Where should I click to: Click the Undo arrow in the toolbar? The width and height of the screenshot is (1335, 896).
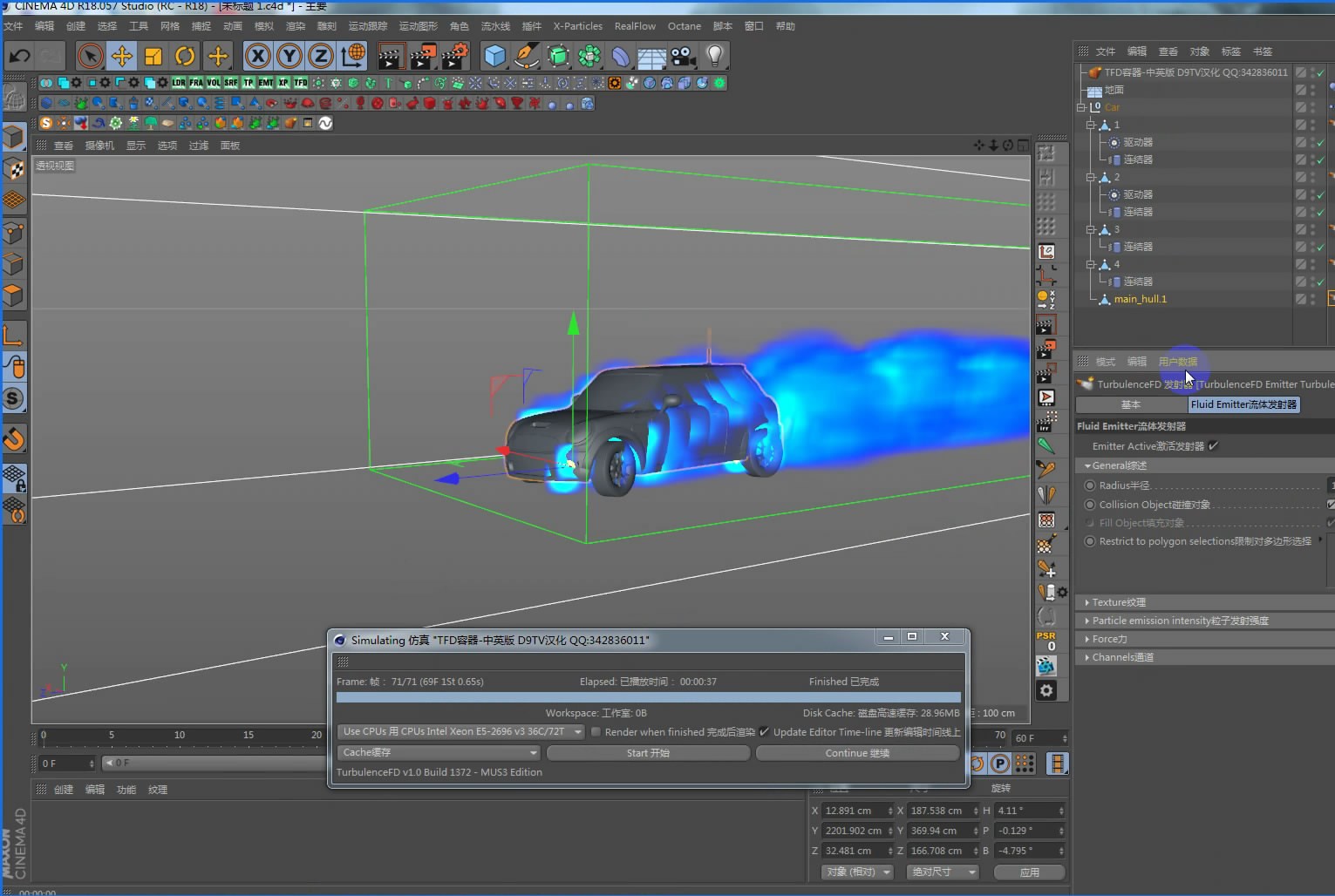[x=19, y=57]
